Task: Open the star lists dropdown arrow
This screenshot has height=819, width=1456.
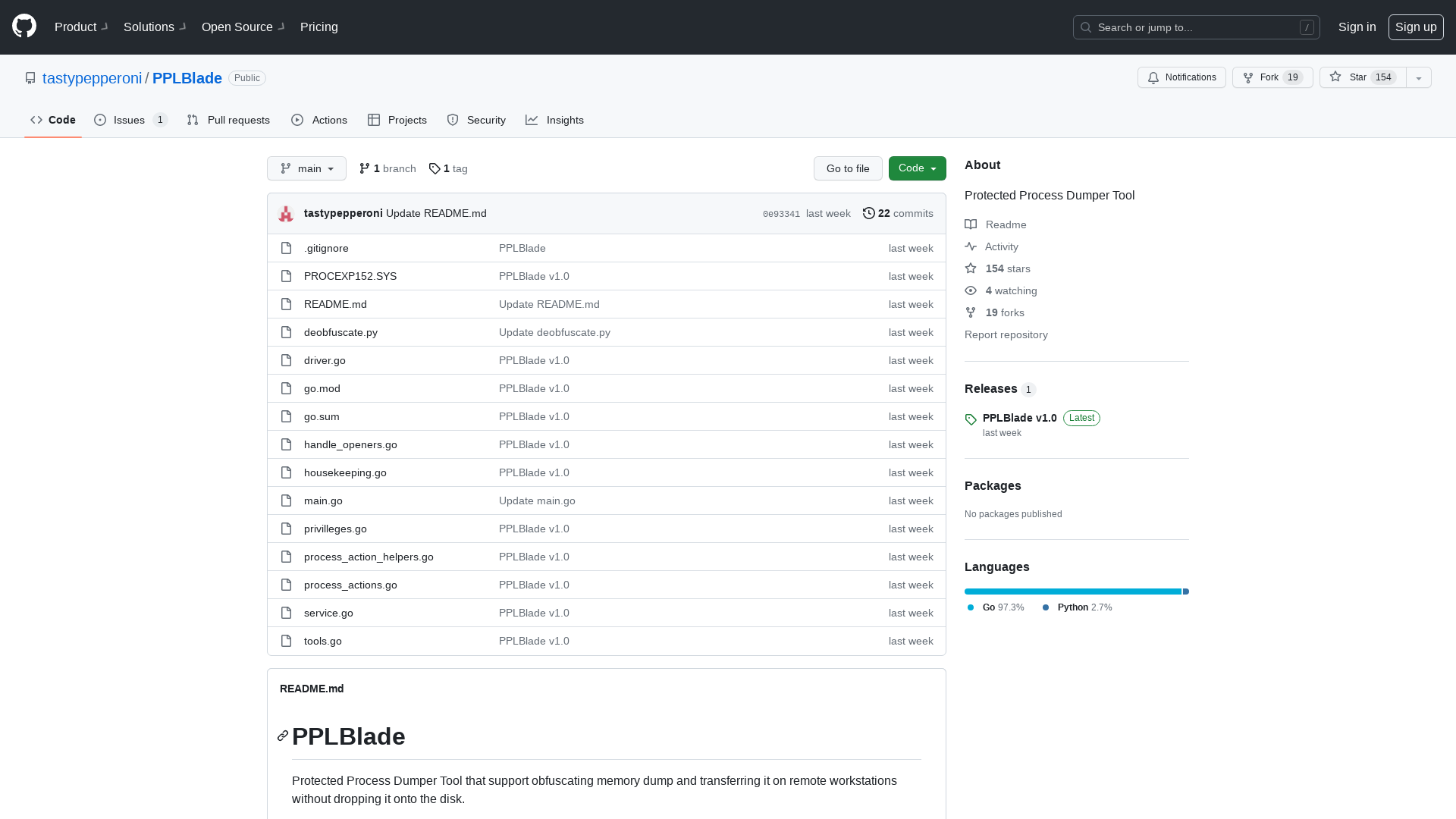Action: (x=1419, y=78)
